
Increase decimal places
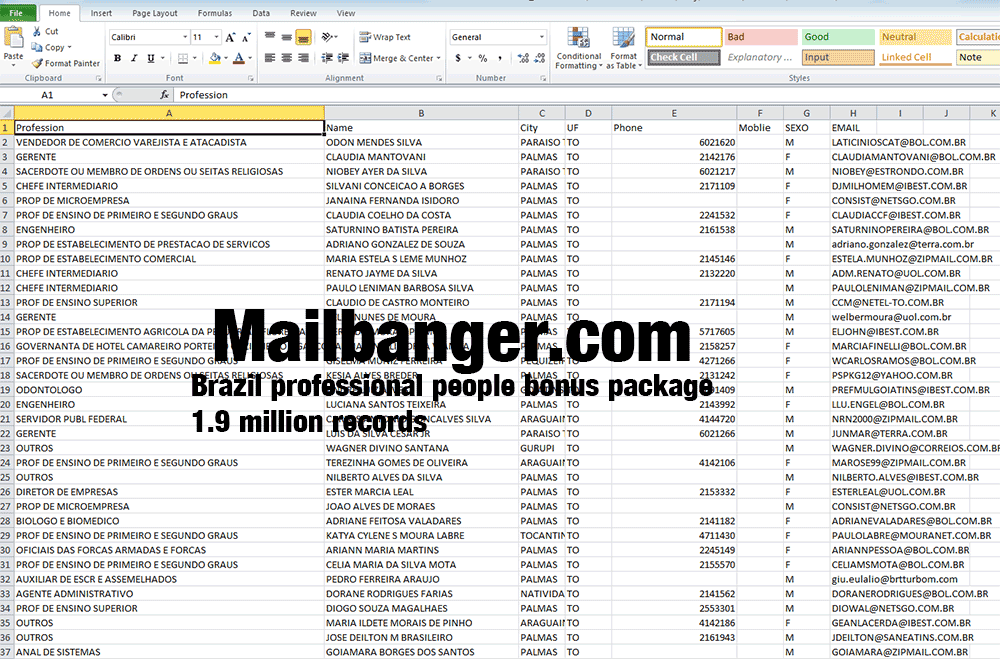pos(523,58)
